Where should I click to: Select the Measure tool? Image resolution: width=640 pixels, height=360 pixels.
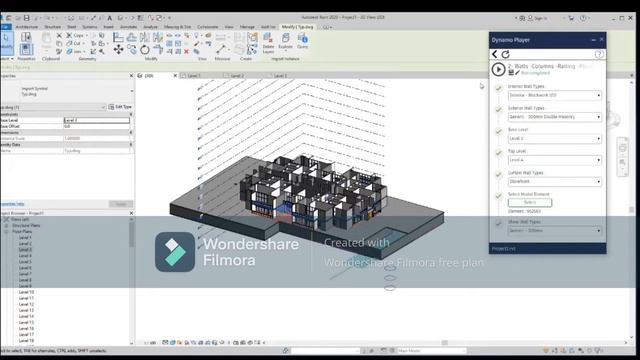[221, 49]
